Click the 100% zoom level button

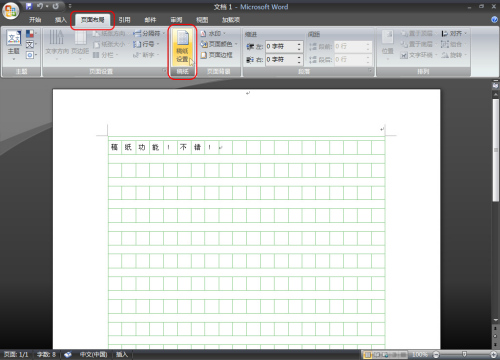point(420,355)
